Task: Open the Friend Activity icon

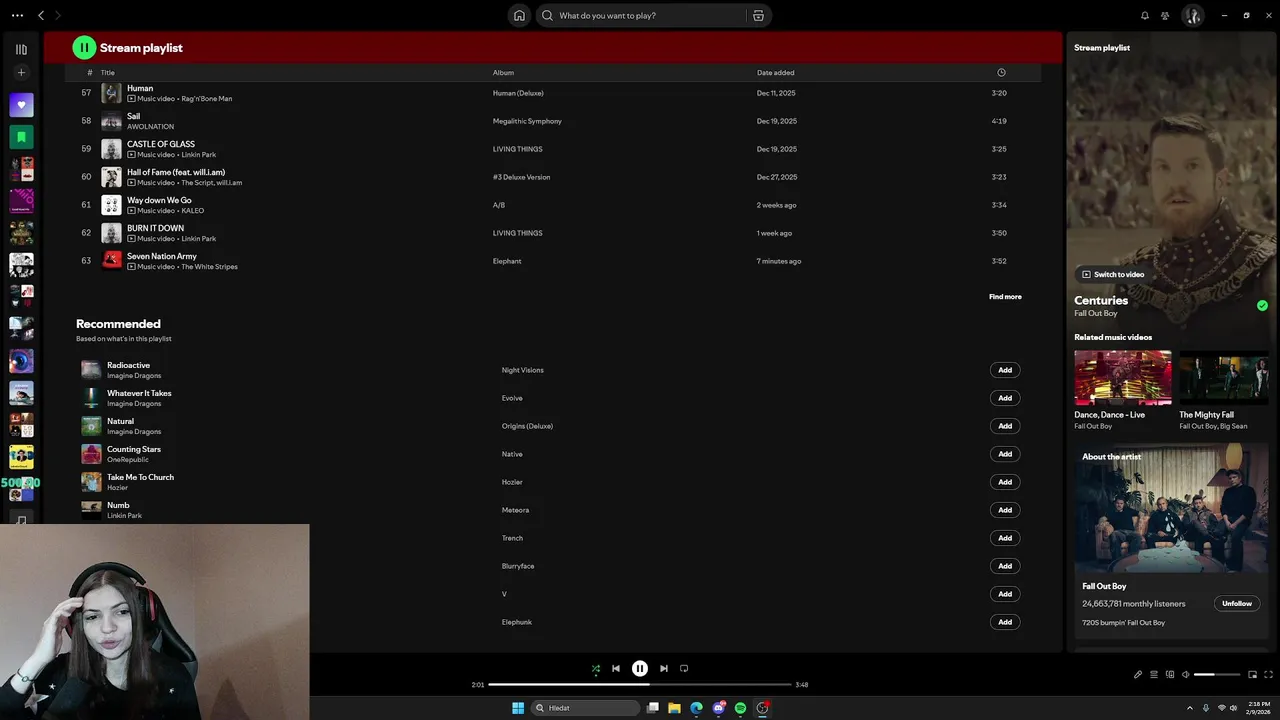Action: 1165,15
